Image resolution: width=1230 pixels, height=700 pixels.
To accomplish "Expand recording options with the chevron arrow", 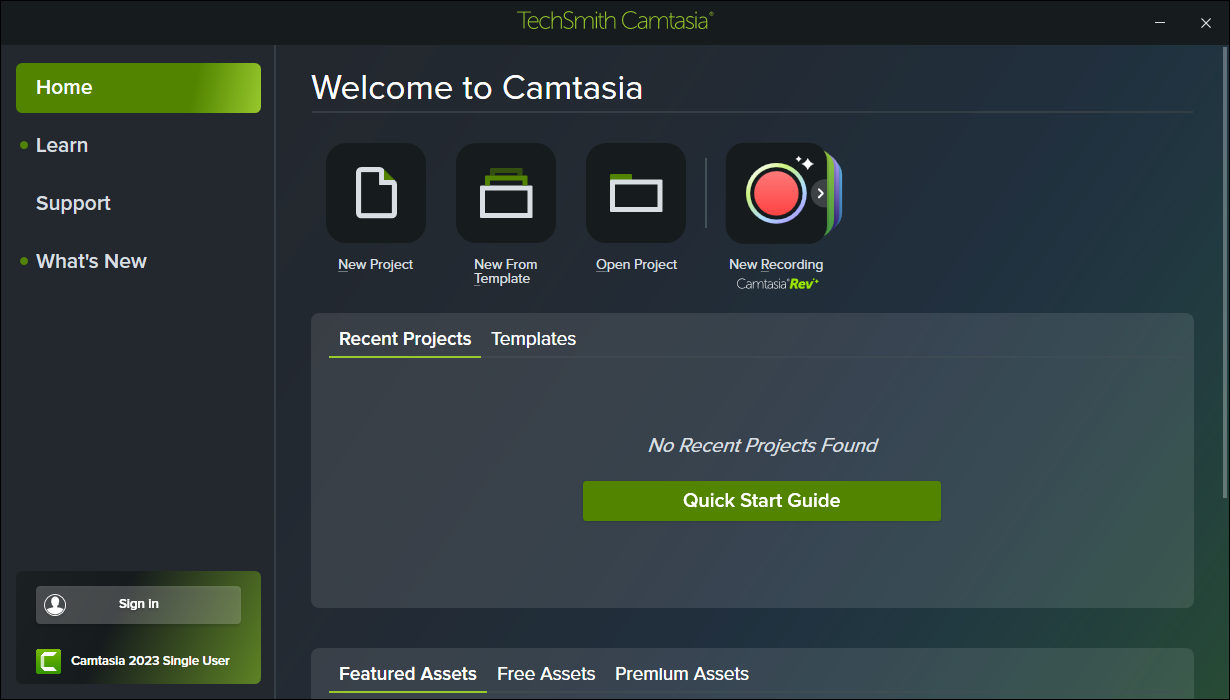I will click(x=821, y=193).
